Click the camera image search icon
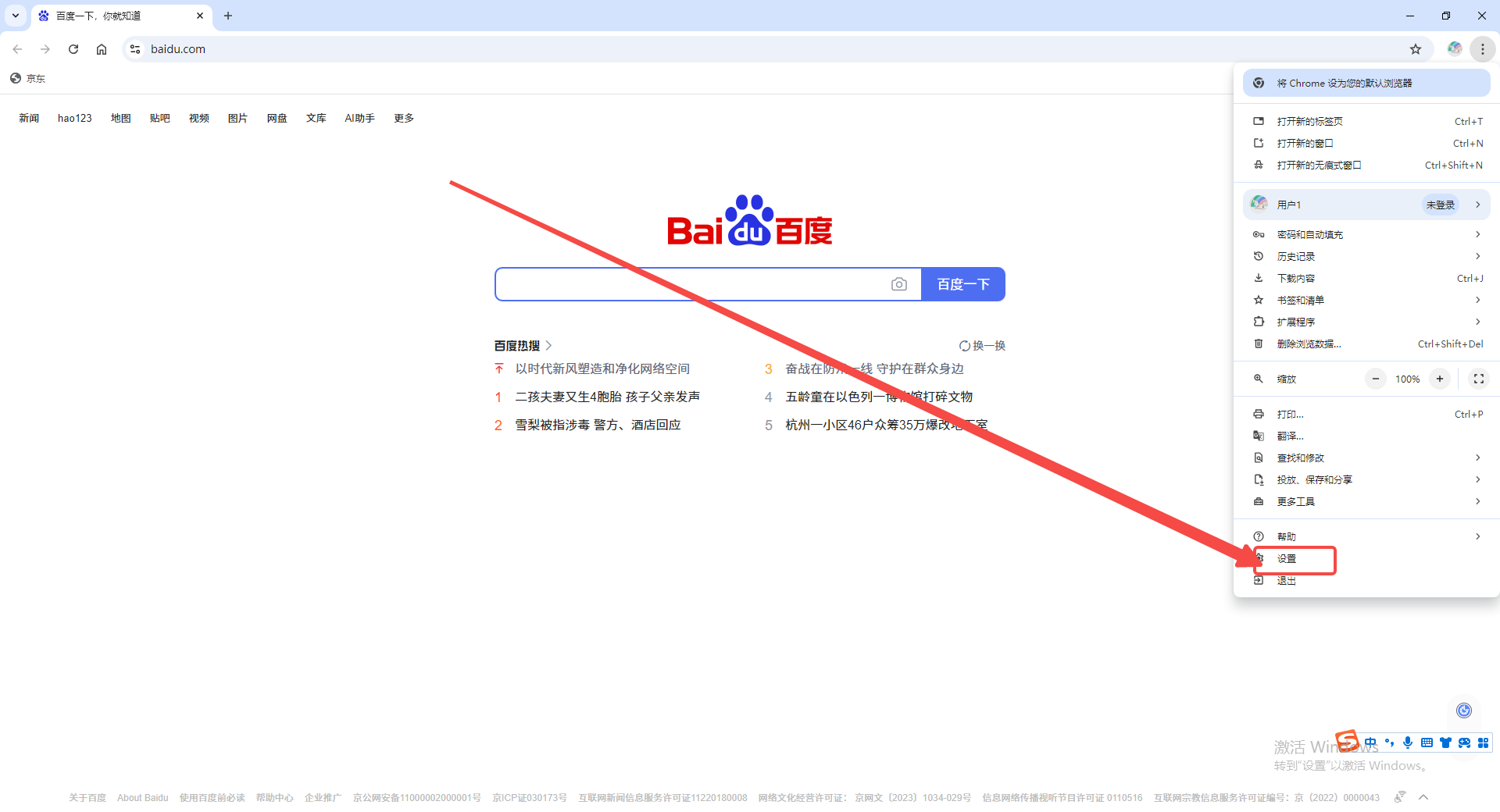 pyautogui.click(x=899, y=284)
